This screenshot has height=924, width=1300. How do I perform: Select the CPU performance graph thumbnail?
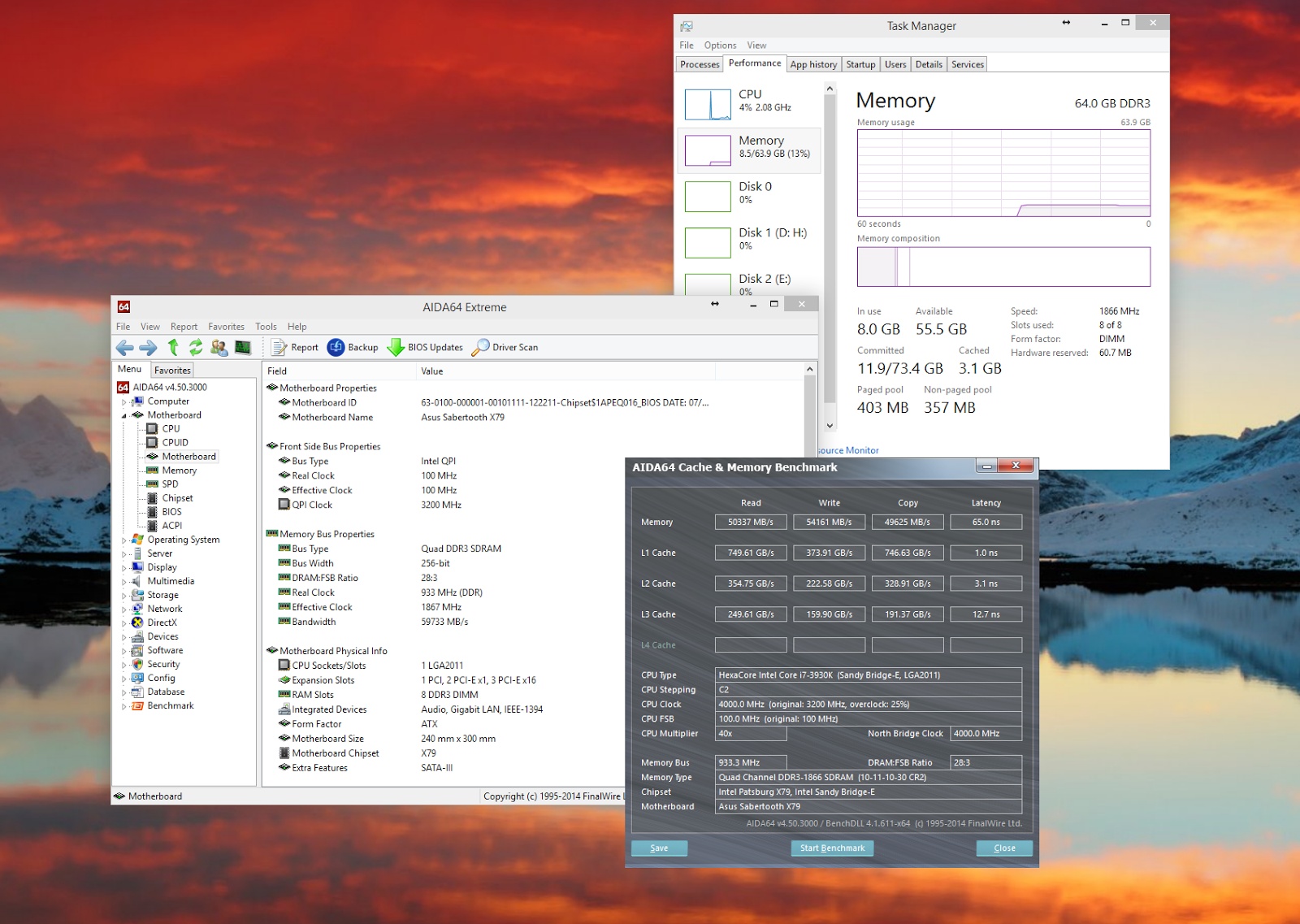click(708, 105)
